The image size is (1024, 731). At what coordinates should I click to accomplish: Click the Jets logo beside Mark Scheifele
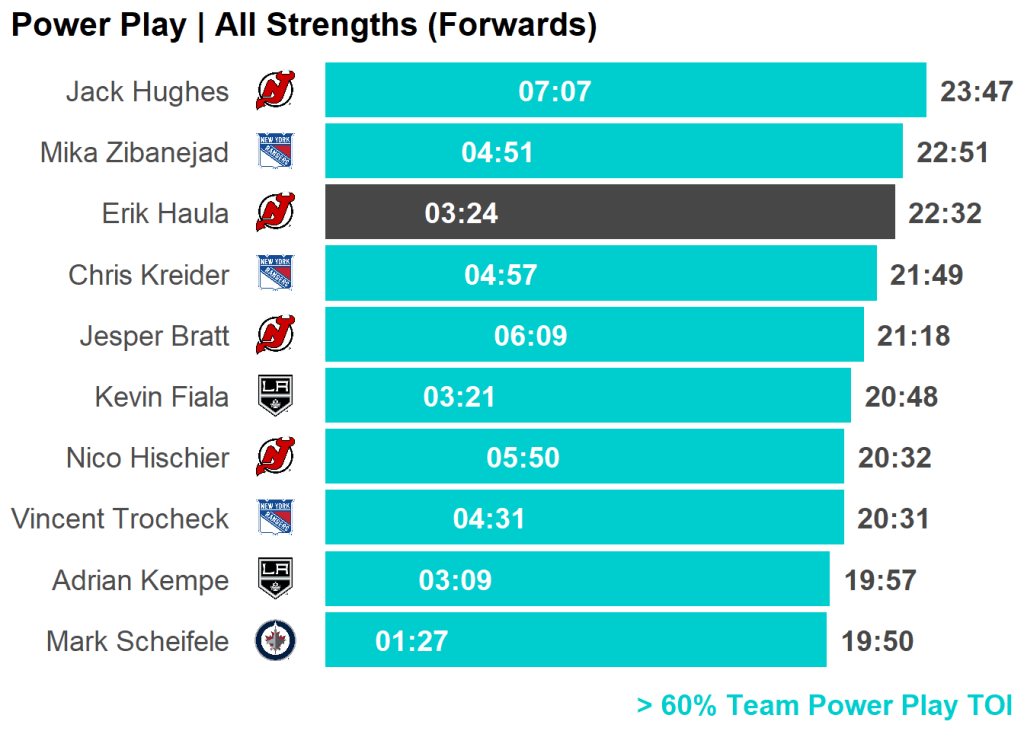(x=275, y=640)
